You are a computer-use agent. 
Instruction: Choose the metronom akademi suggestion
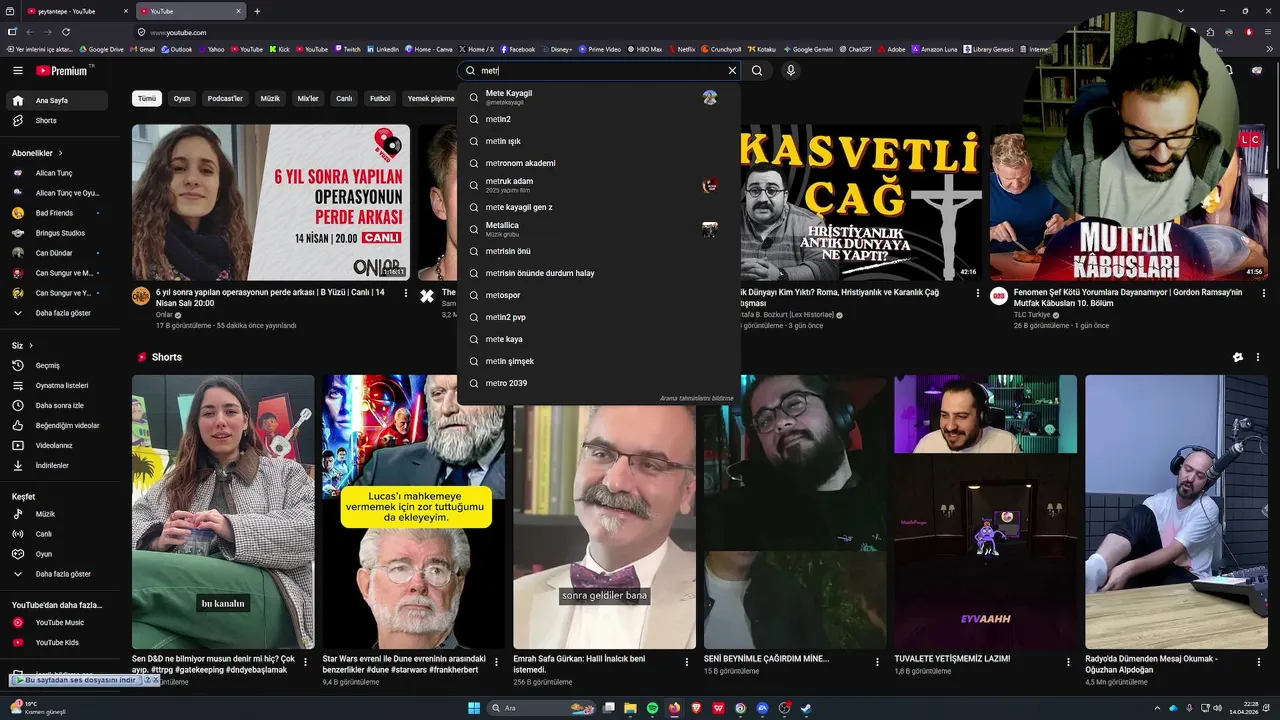click(x=598, y=163)
